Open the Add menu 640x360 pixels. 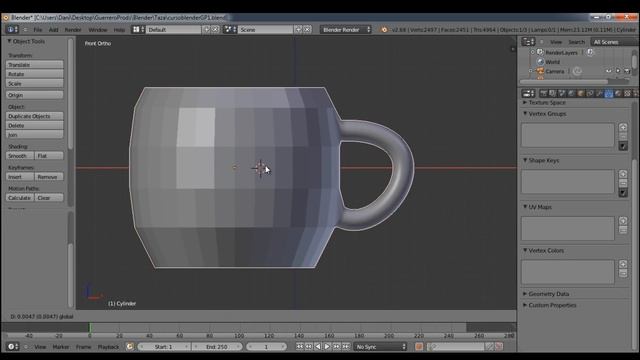pyautogui.click(x=53, y=30)
